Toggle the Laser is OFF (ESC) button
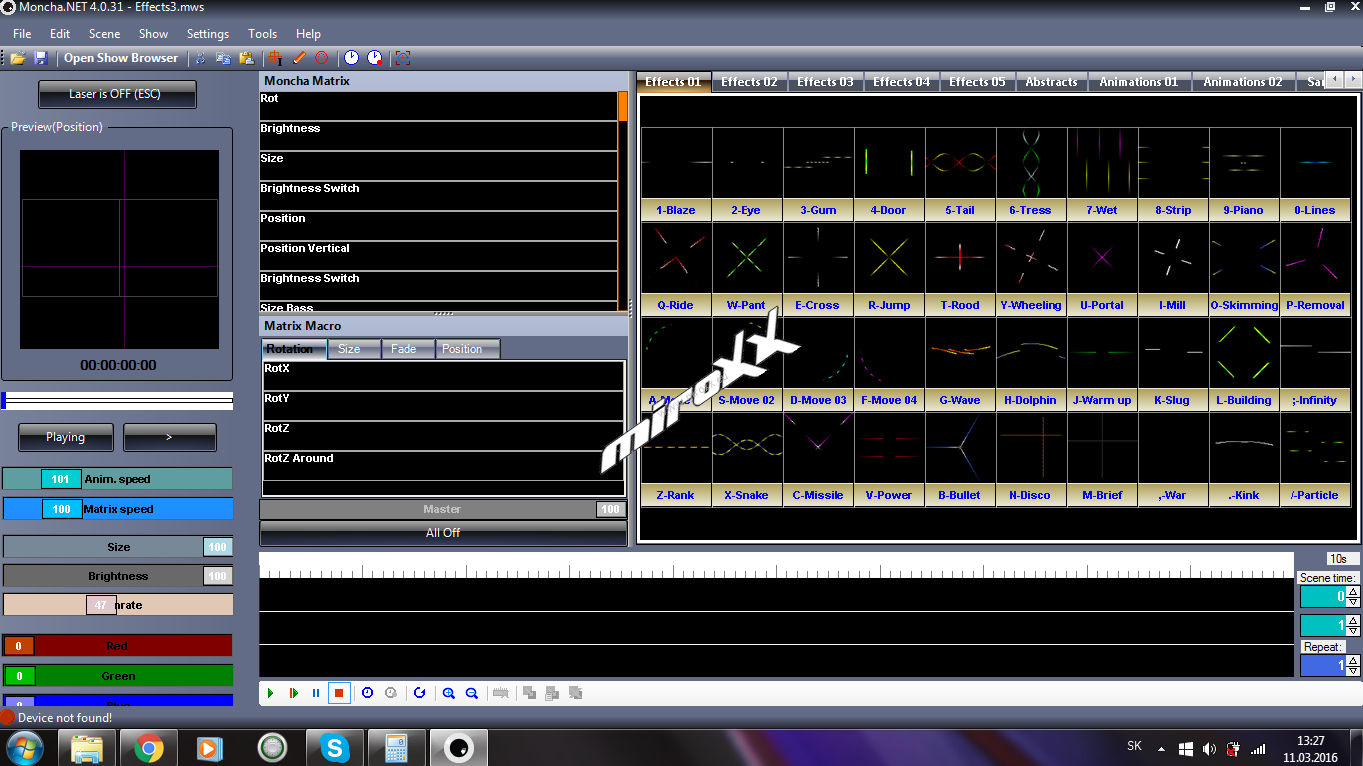This screenshot has height=766, width=1363. pos(117,95)
